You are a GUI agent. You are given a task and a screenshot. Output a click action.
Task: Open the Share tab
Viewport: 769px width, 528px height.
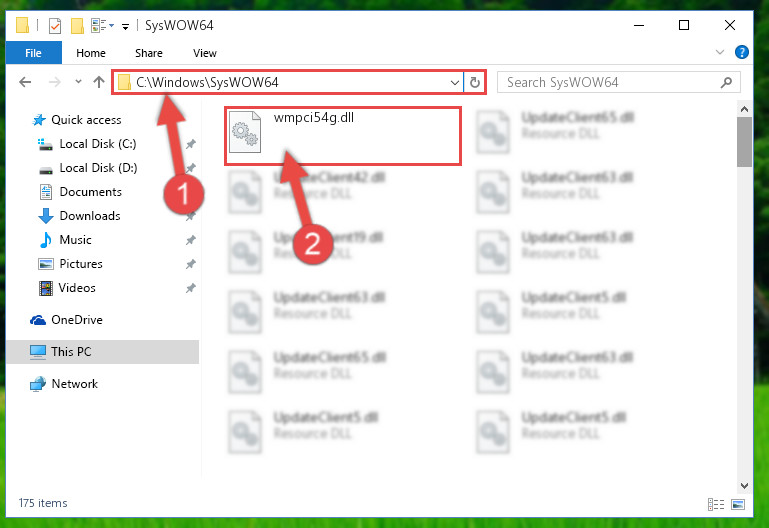(149, 53)
